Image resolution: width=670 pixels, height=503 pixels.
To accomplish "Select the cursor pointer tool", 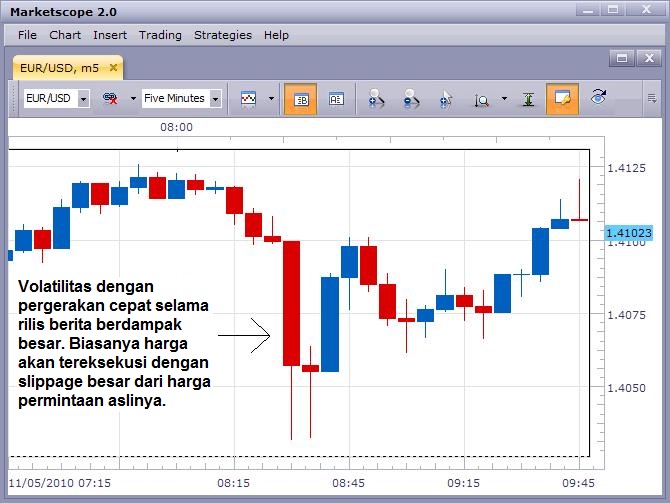I will (x=446, y=99).
